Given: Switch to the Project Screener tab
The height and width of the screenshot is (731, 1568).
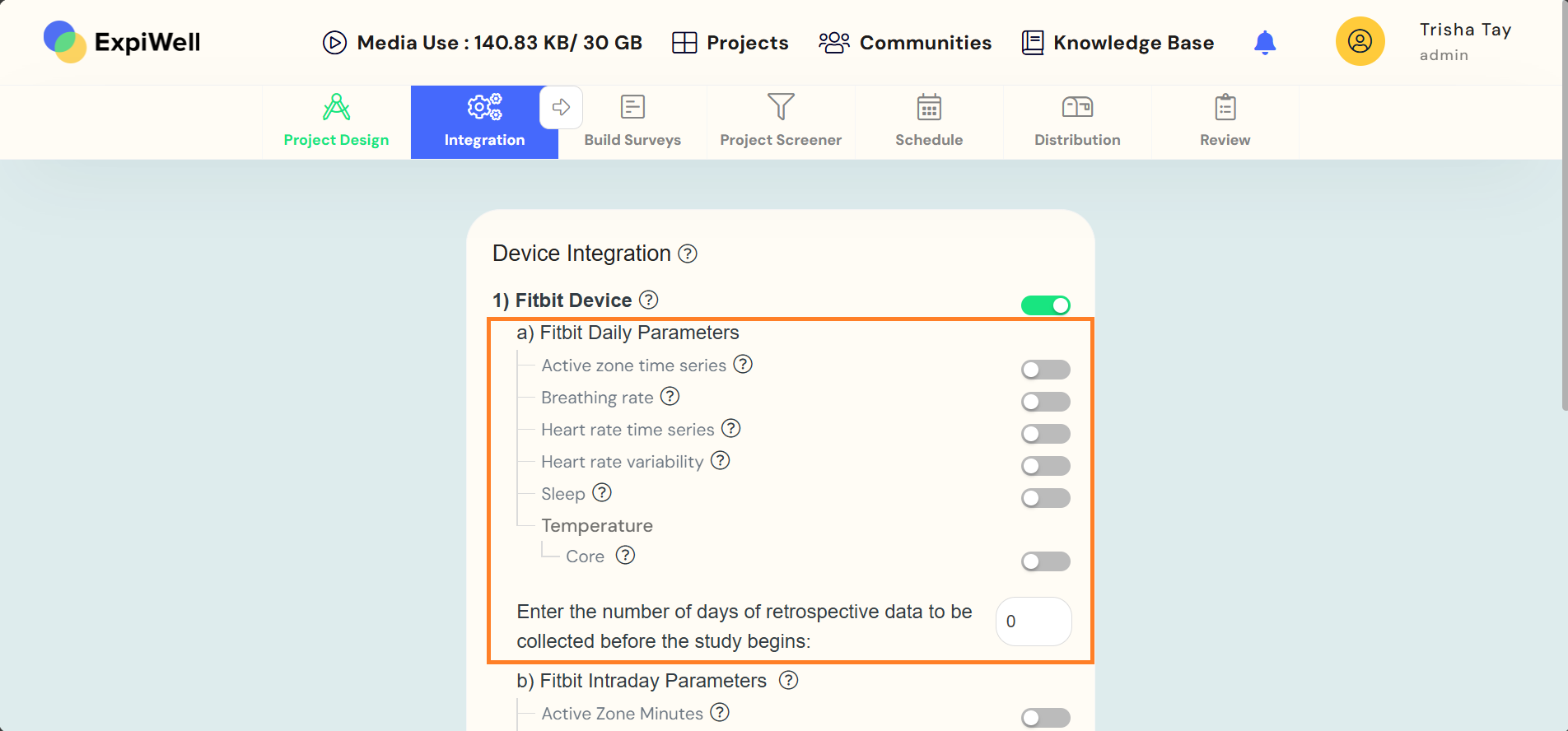Looking at the screenshot, I should [781, 122].
